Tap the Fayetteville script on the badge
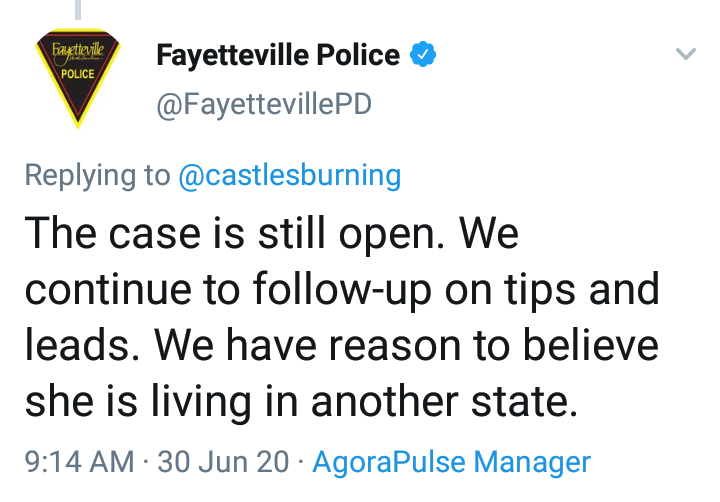This screenshot has height=502, width=720. tap(76, 48)
